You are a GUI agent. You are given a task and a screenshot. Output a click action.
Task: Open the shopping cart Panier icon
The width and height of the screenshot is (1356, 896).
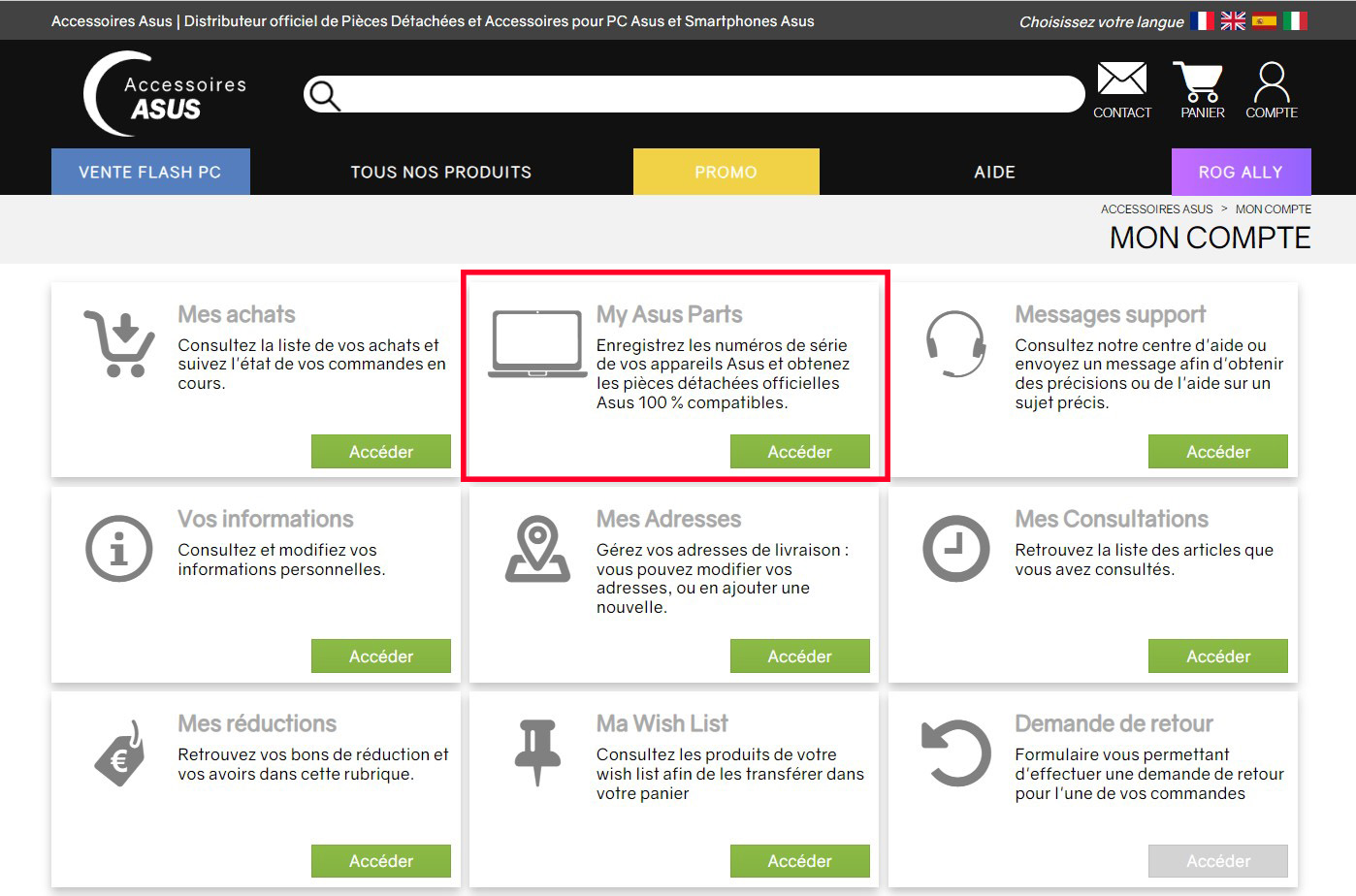point(1199,81)
